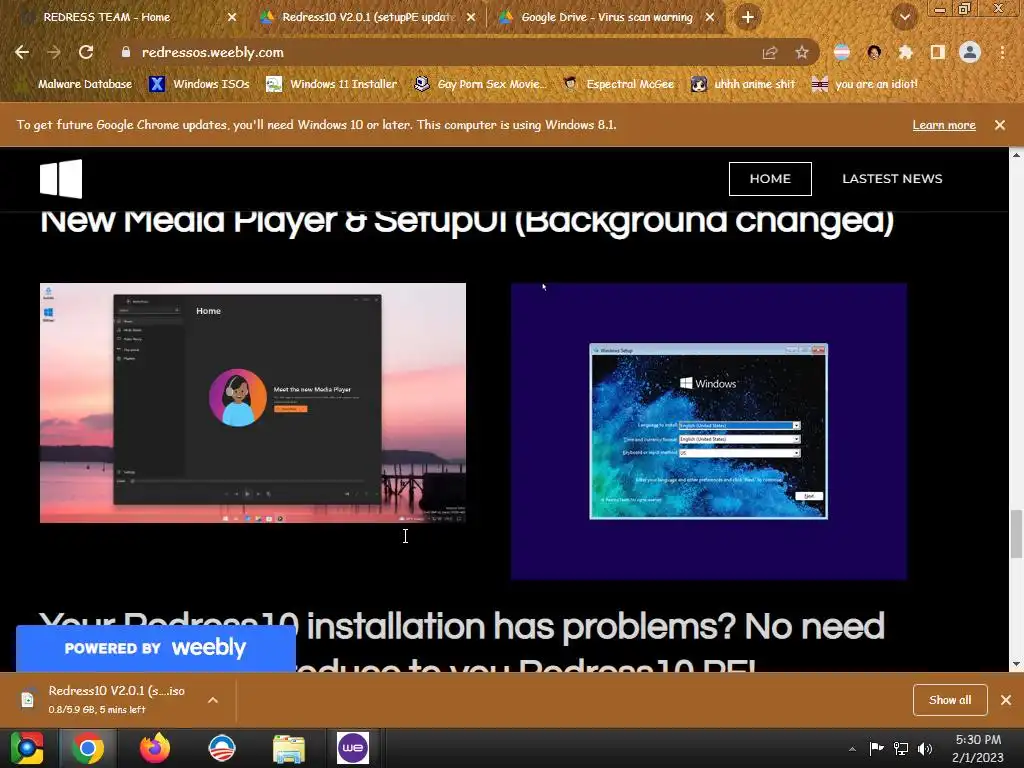
Task: Click the scrollbar up arrow
Action: coord(1016,155)
